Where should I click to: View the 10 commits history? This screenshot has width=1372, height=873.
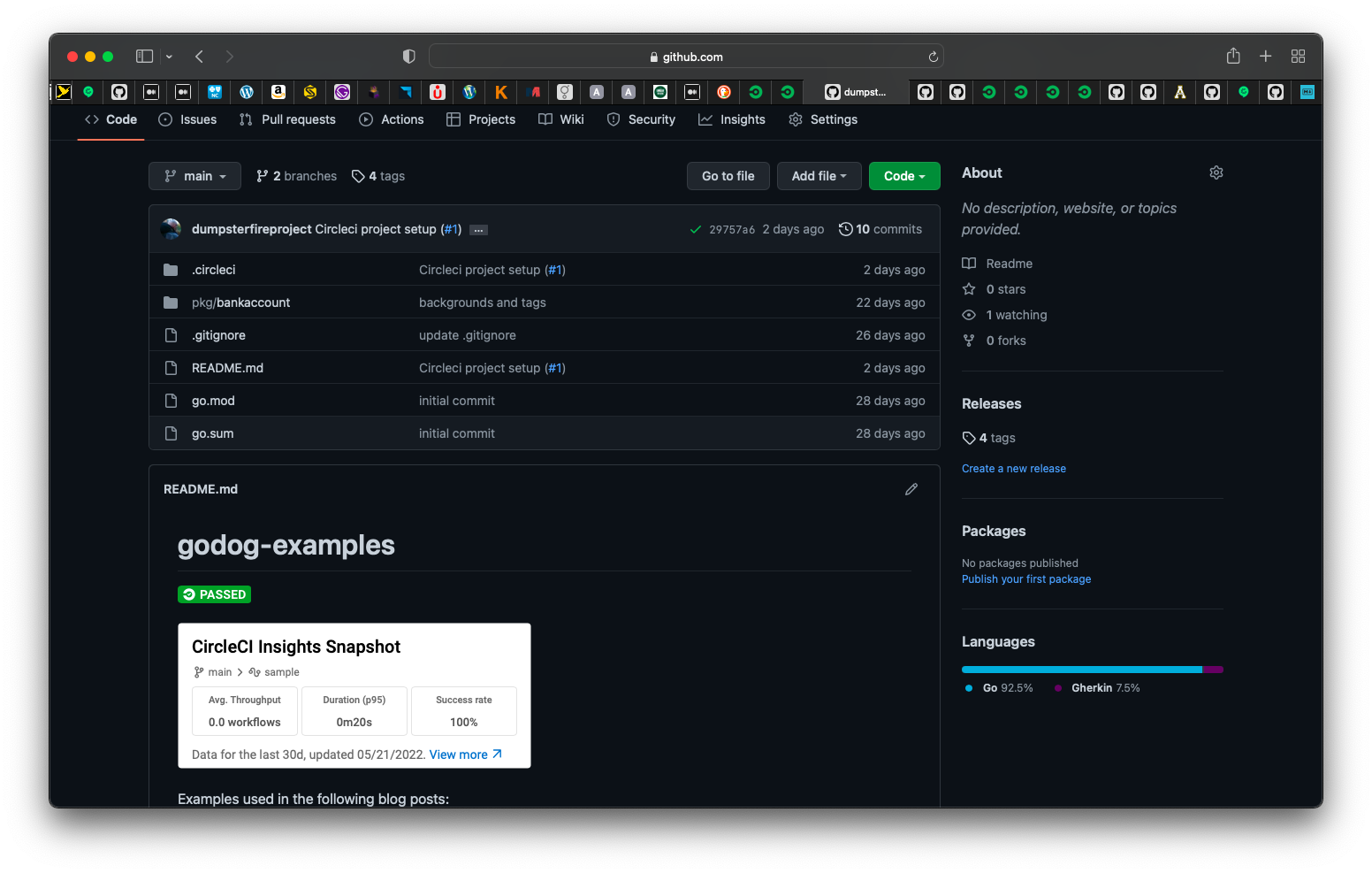tap(880, 229)
